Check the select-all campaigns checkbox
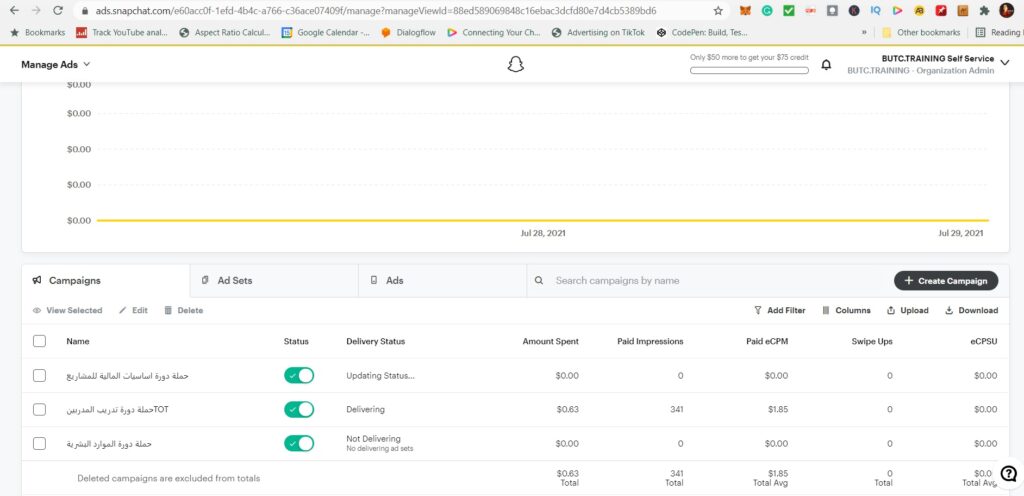The width and height of the screenshot is (1024, 496). tap(39, 341)
